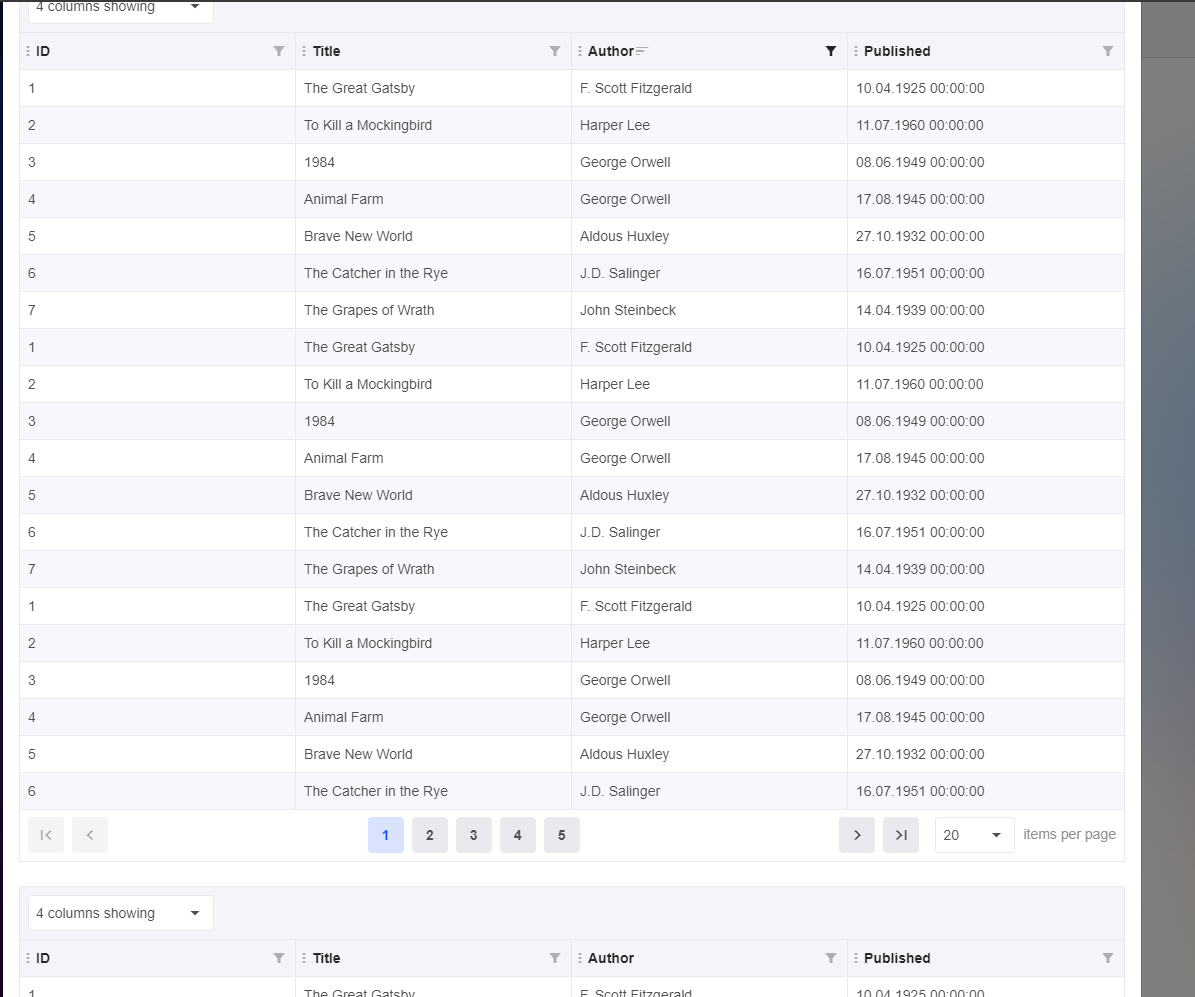Click drag handle of bottom grid Title column

click(x=304, y=958)
